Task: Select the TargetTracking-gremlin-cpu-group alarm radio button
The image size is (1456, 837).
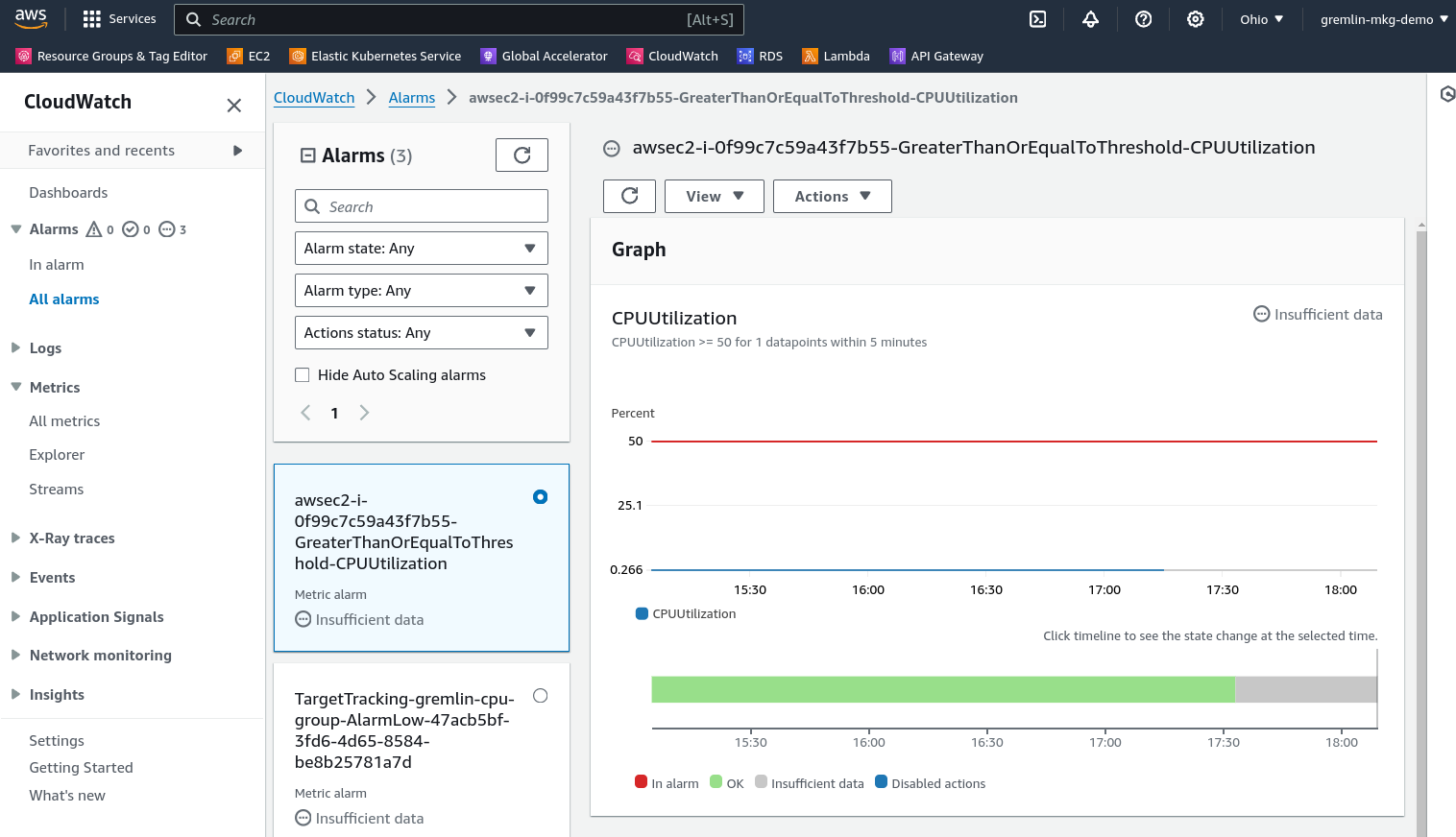Action: (x=540, y=696)
